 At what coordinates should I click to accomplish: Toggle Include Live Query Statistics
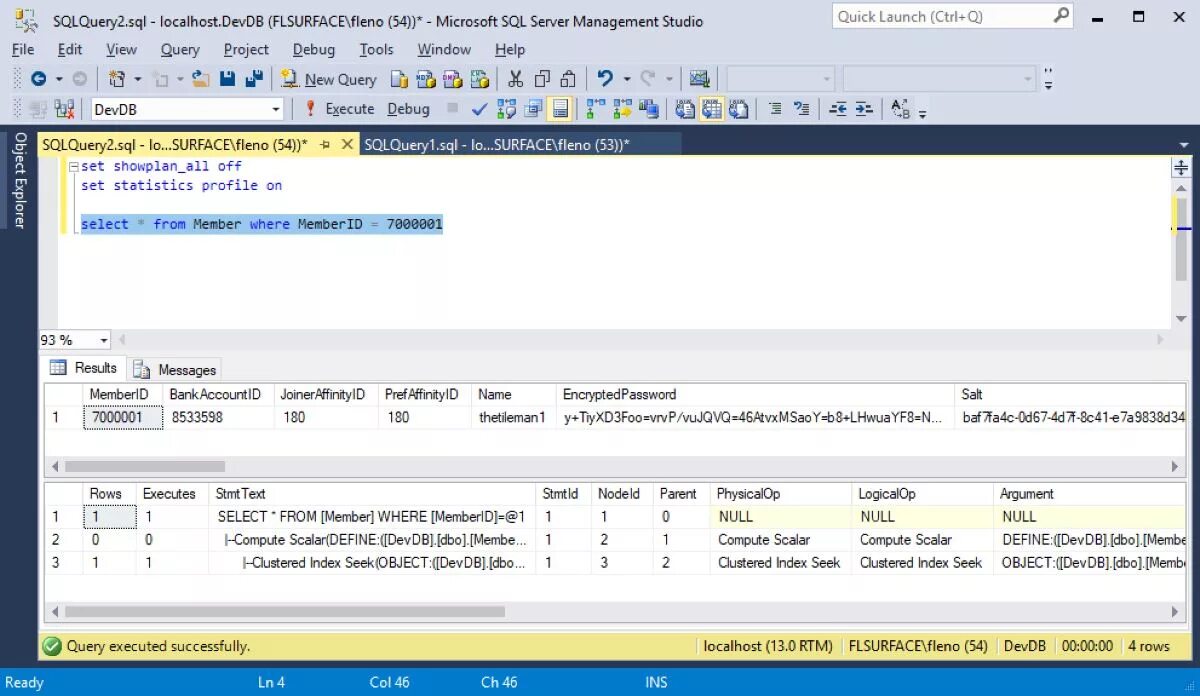point(623,109)
